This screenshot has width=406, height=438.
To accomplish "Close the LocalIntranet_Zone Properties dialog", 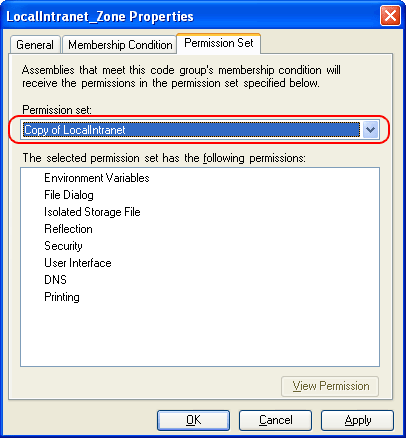I will [x=390, y=16].
